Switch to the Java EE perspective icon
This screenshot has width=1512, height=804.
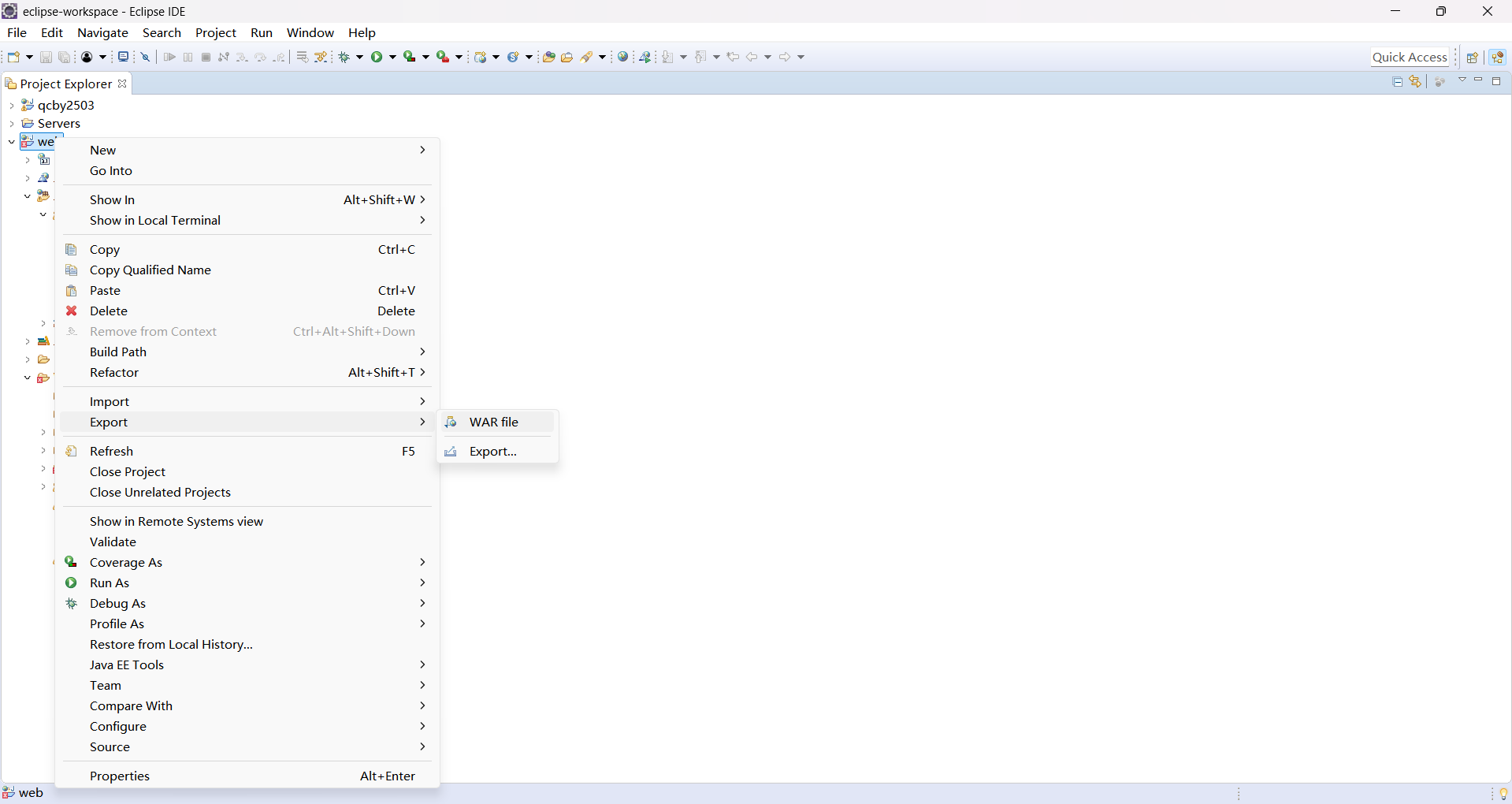[x=1498, y=57]
